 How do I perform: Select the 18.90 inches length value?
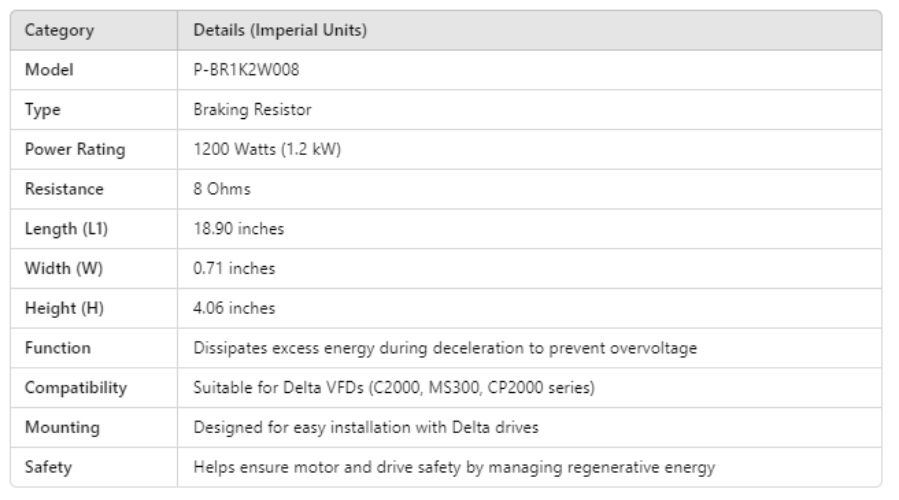point(238,229)
